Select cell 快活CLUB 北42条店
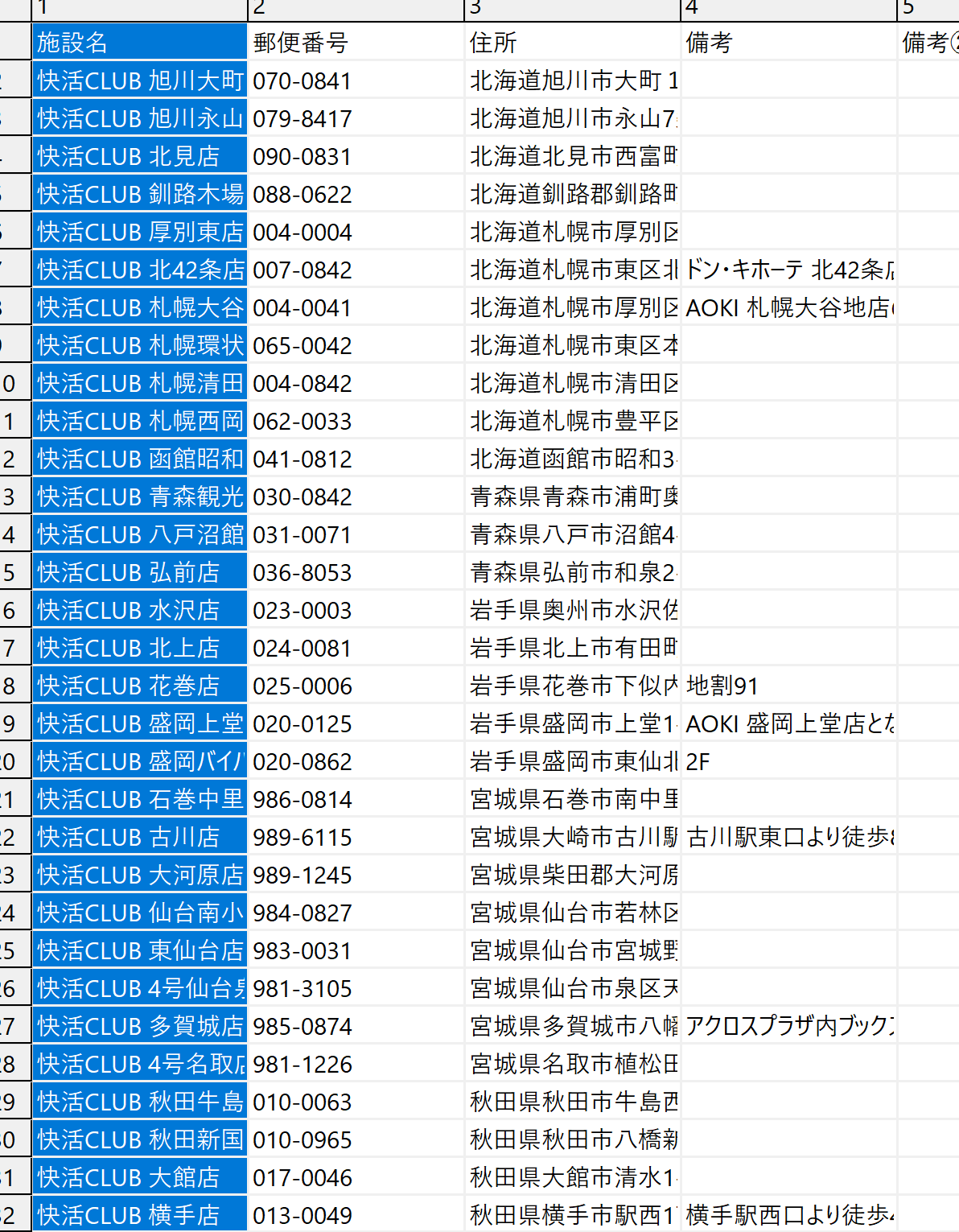 click(x=139, y=269)
